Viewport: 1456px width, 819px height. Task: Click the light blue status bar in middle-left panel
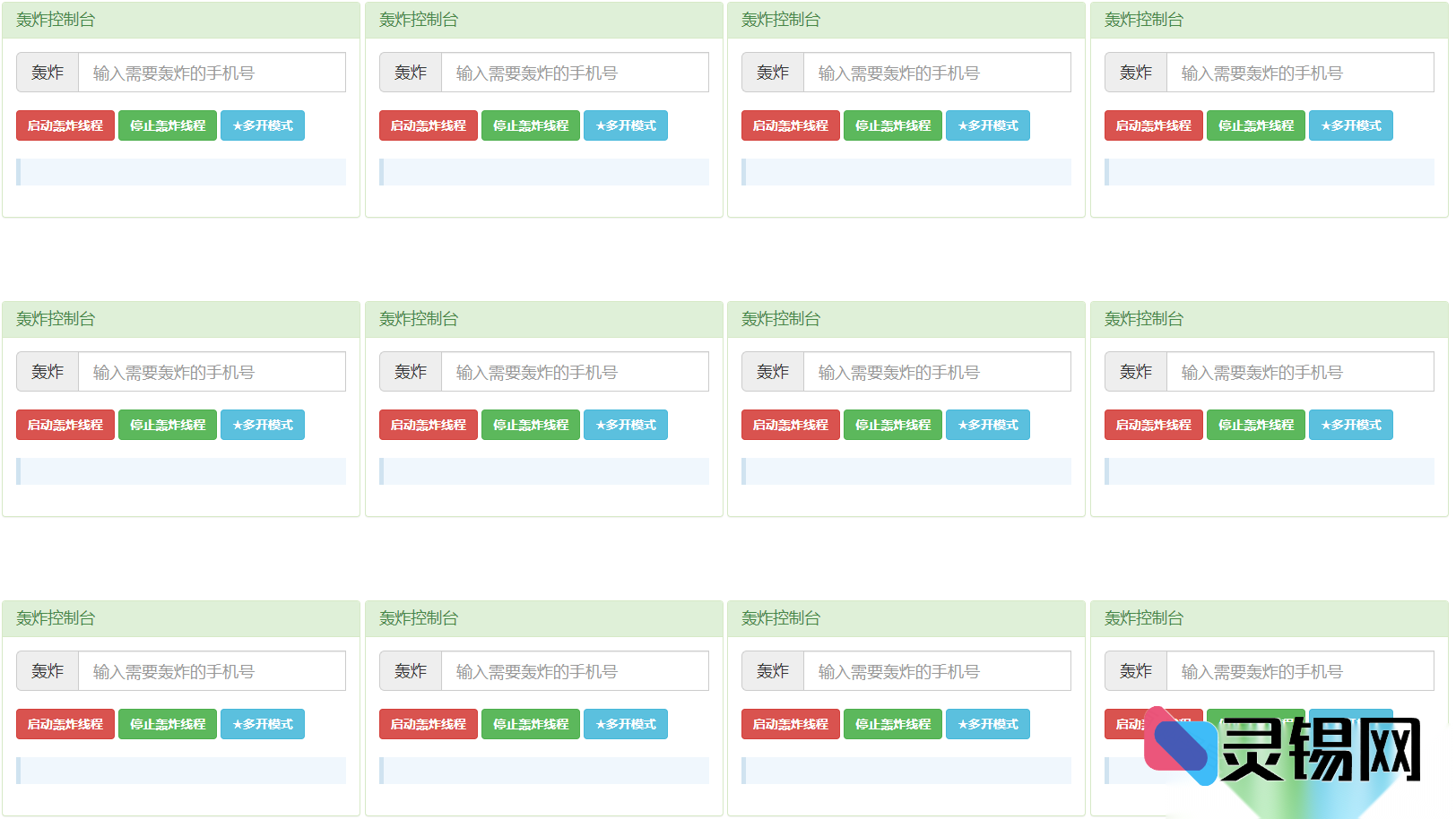coord(181,471)
